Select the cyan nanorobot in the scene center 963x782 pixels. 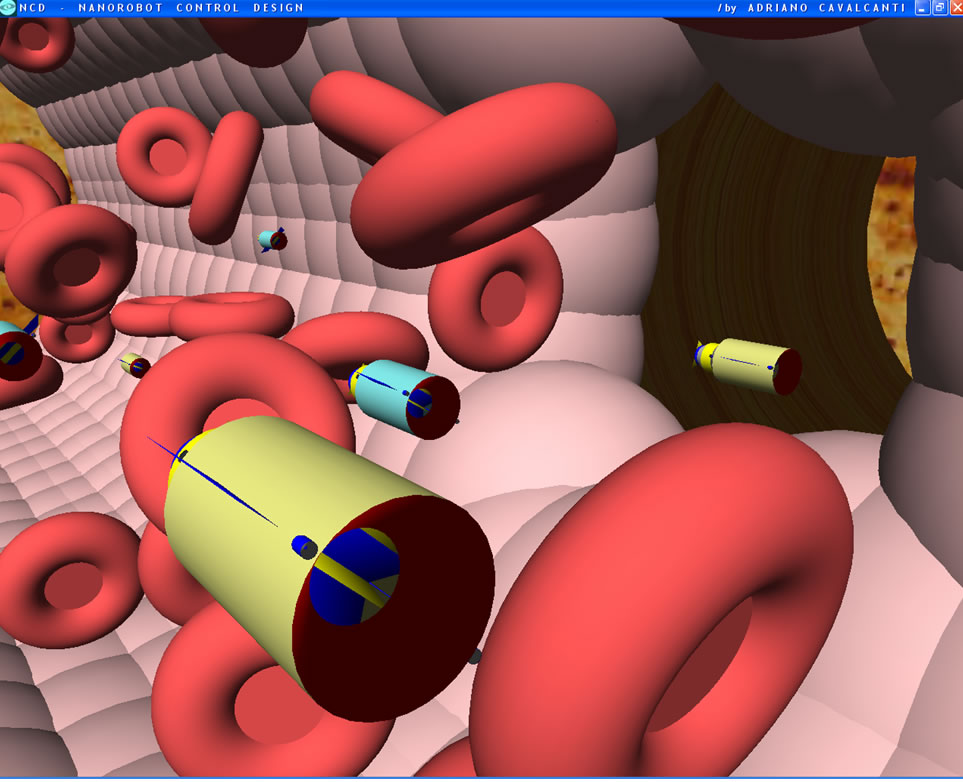[x=405, y=399]
